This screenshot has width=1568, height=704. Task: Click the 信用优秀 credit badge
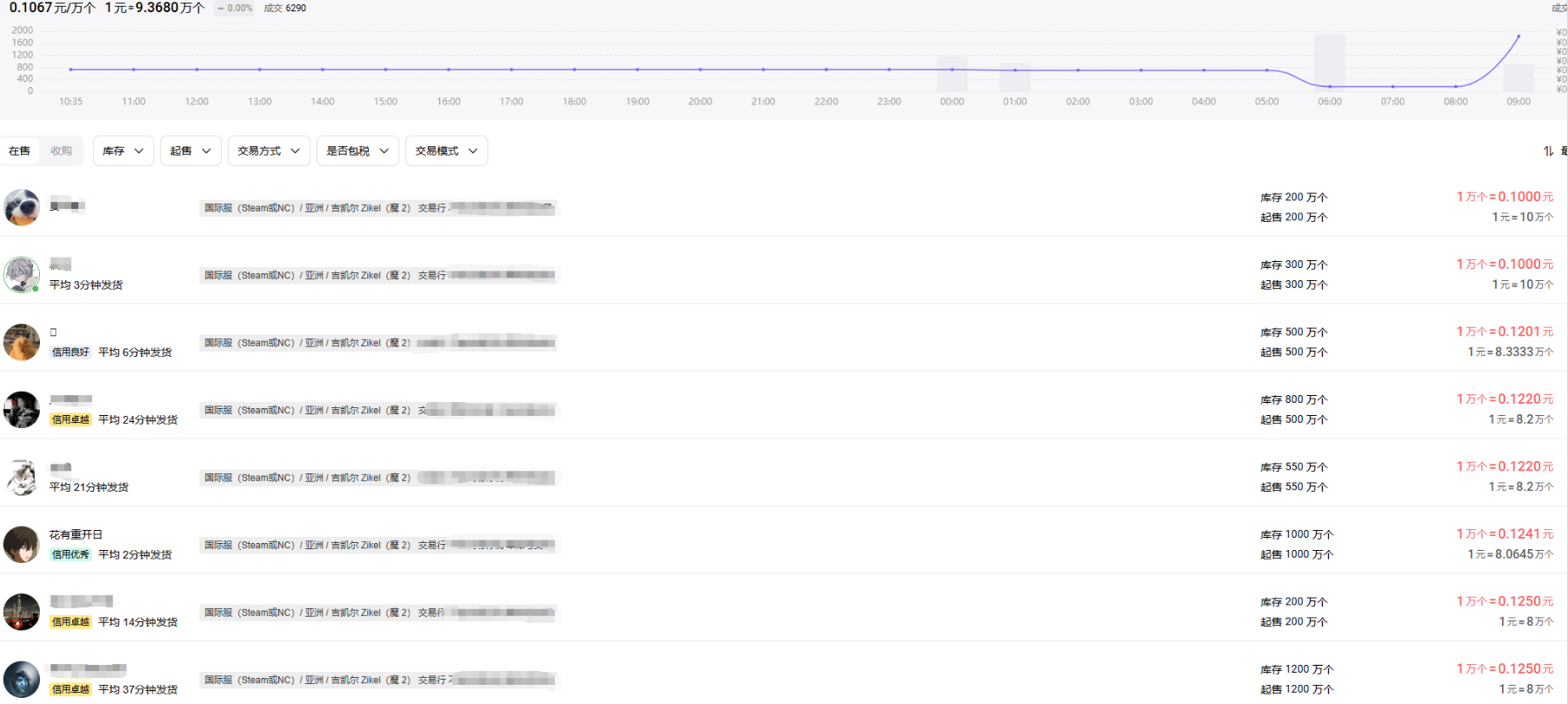[x=70, y=554]
